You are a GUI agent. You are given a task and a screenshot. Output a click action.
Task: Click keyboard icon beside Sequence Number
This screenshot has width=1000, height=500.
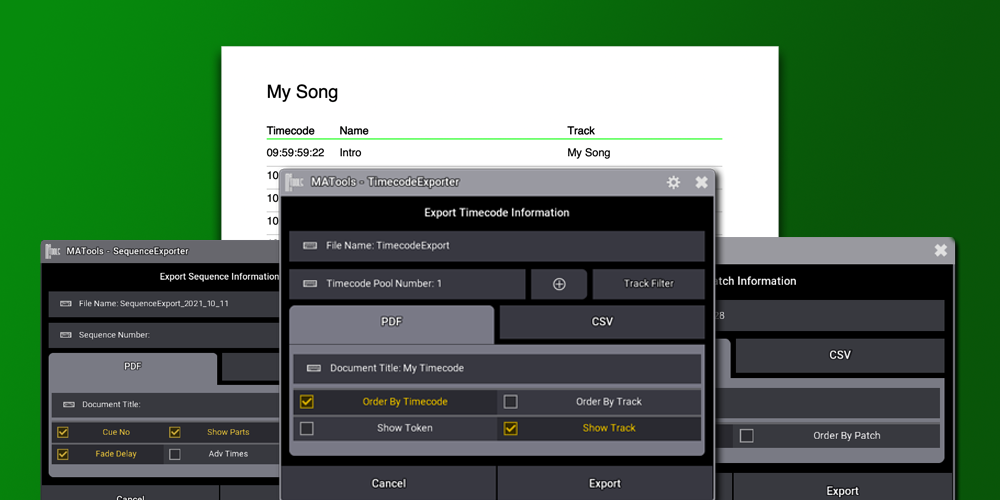pyautogui.click(x=66, y=335)
